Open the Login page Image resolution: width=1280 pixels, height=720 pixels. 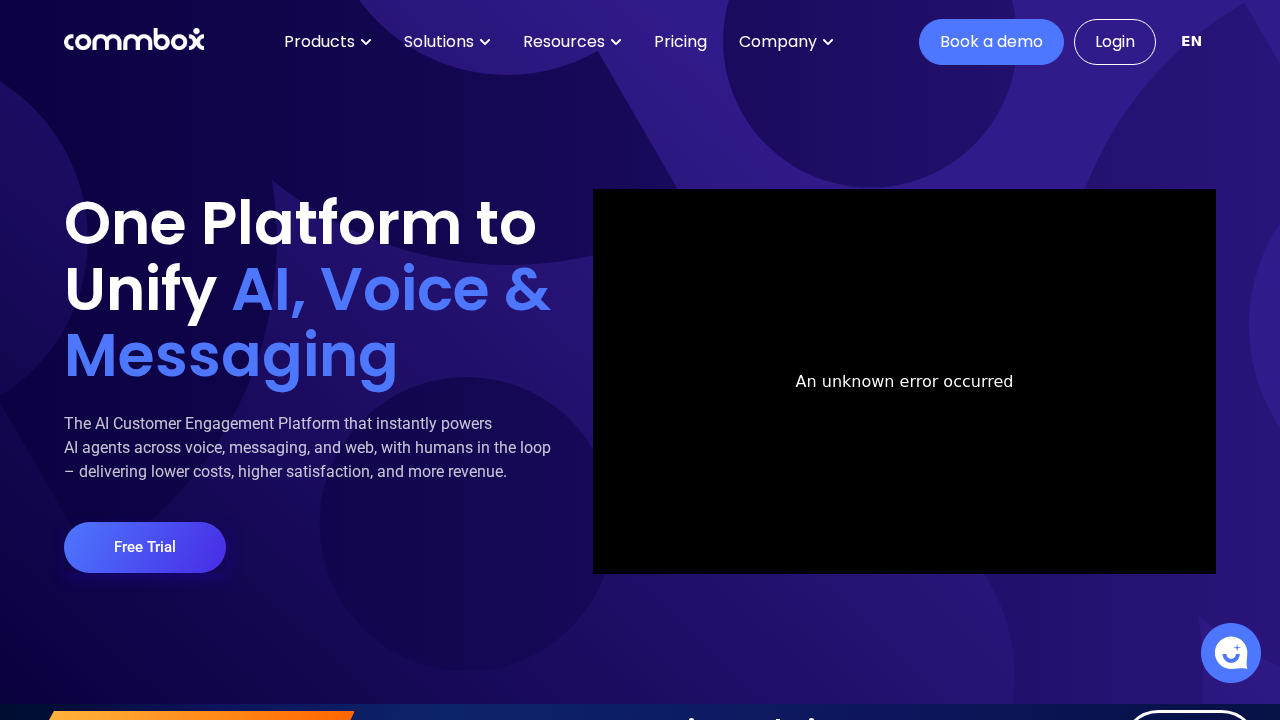1114,41
